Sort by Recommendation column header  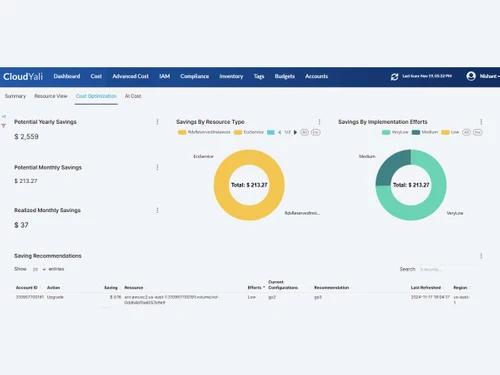click(x=332, y=288)
